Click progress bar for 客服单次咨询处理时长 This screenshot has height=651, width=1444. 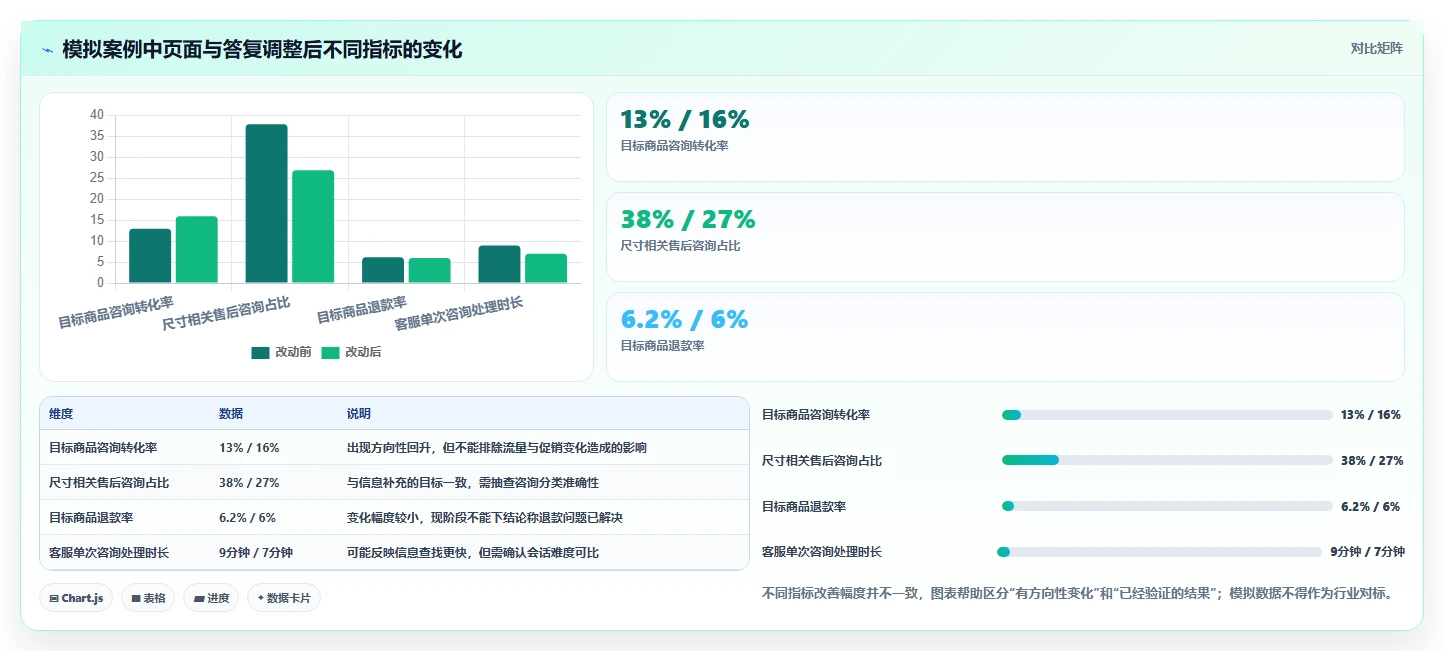click(1160, 552)
